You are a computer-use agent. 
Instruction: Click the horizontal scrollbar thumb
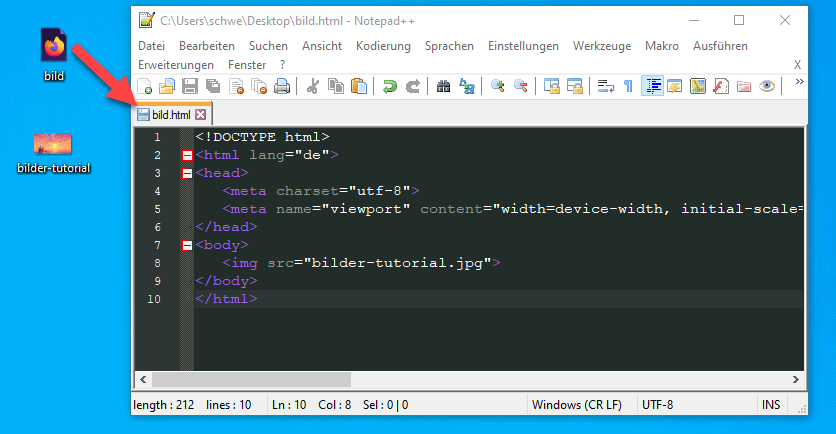click(x=252, y=380)
